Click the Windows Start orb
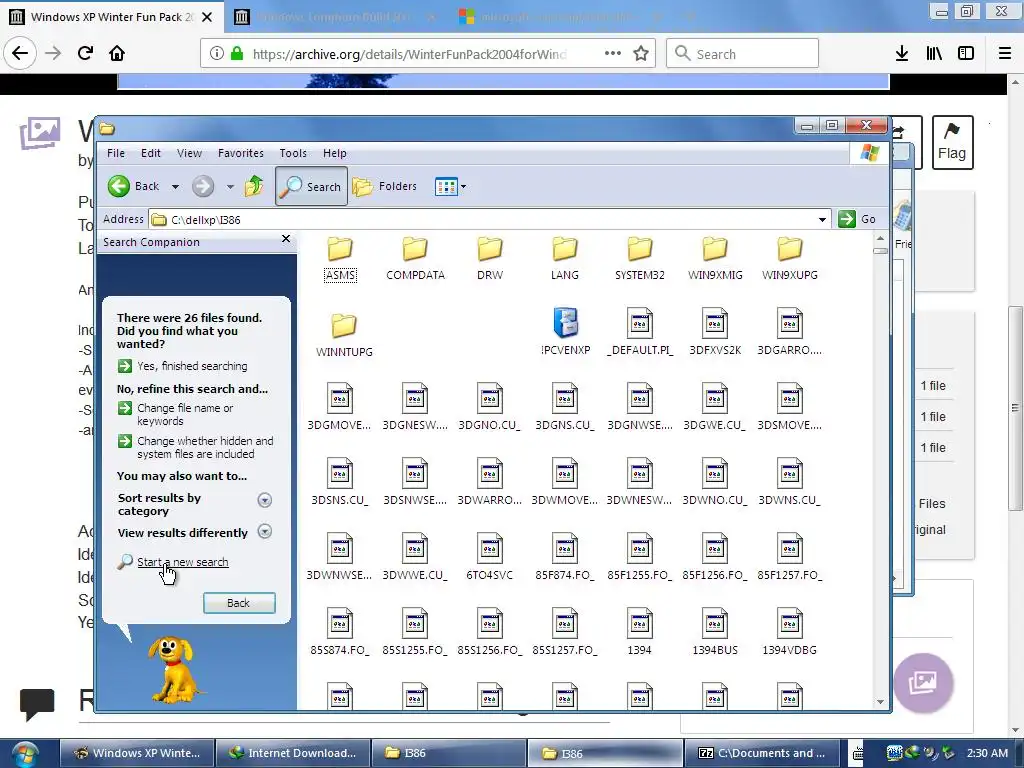This screenshot has height=768, width=1024. tap(25, 754)
